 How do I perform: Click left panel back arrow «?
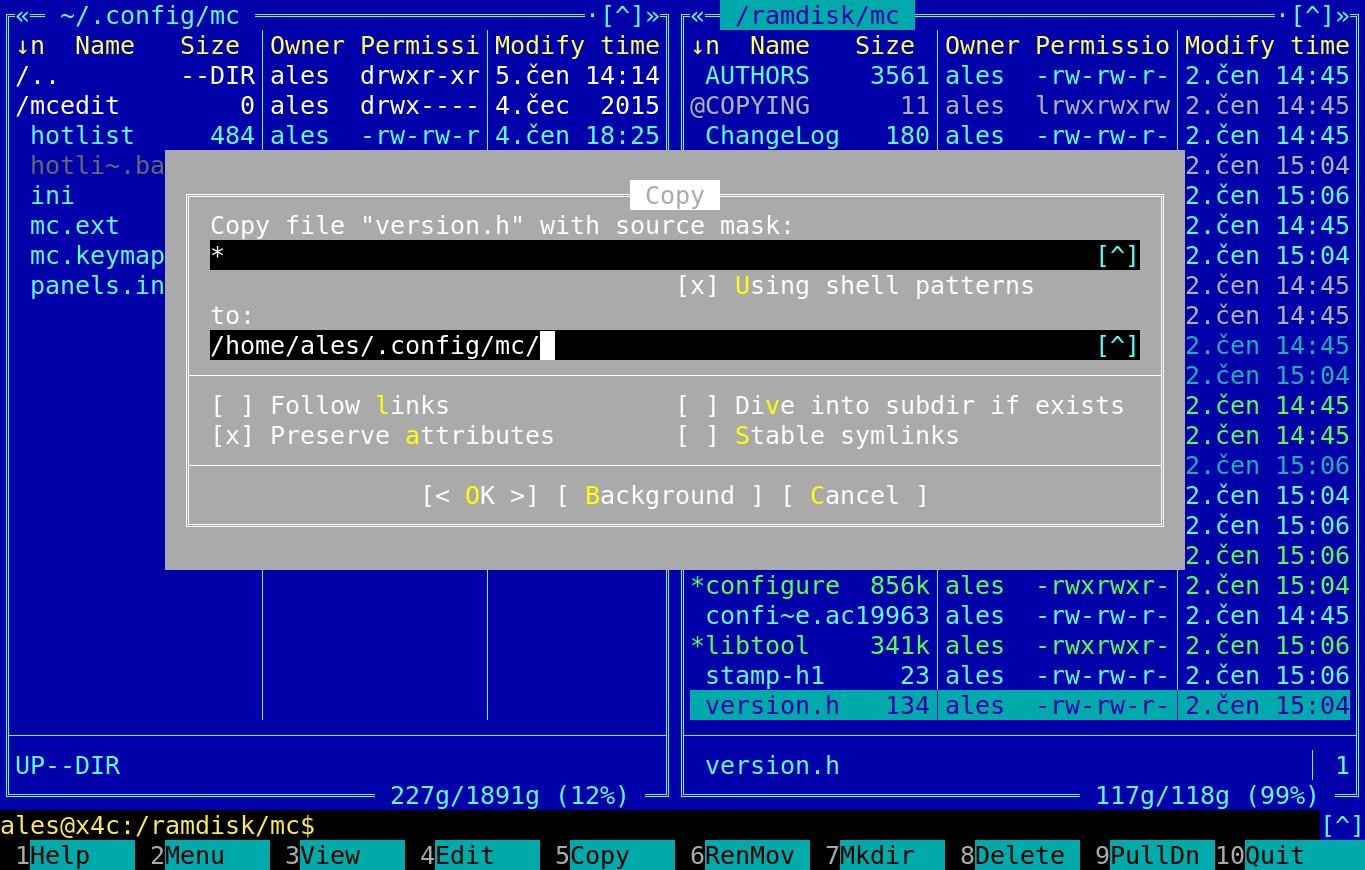pyautogui.click(x=23, y=16)
